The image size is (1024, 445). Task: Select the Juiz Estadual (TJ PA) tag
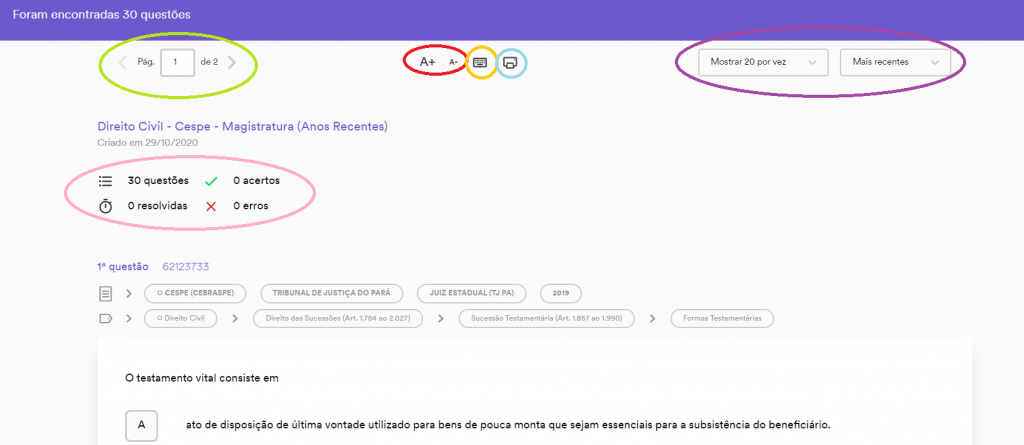click(472, 293)
